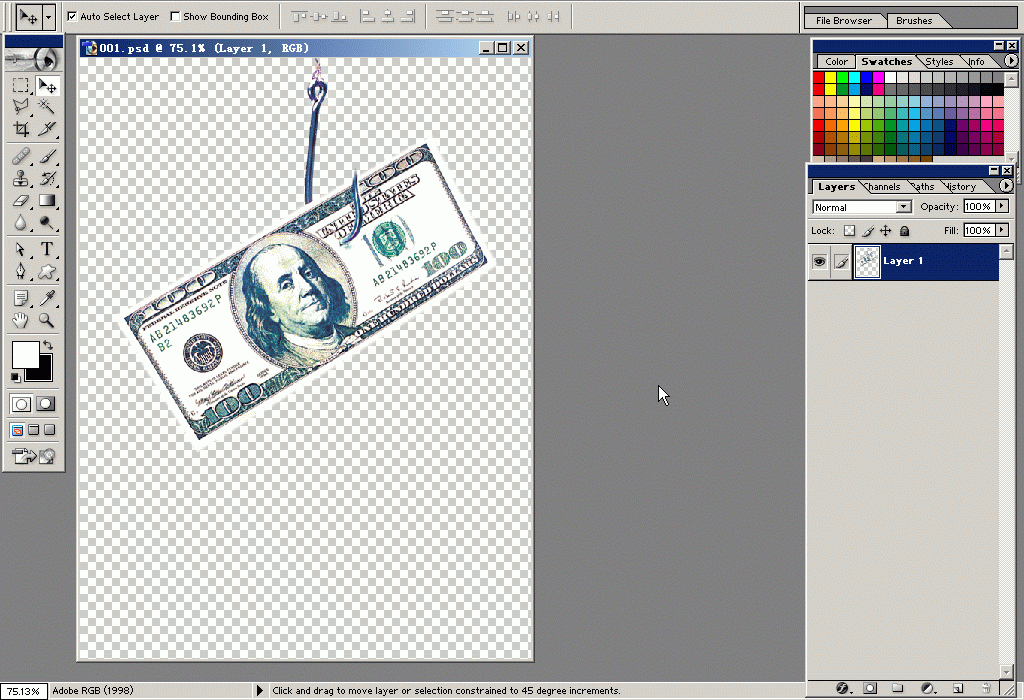Switch to Quick Mask Mode
Image resolution: width=1024 pixels, height=700 pixels.
46,404
